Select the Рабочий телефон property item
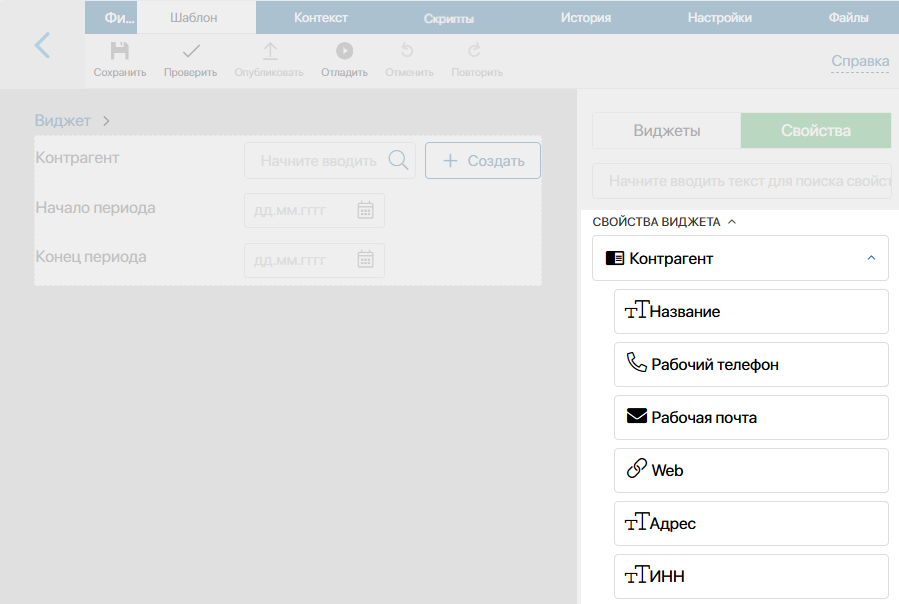The height and width of the screenshot is (604, 899). [751, 365]
